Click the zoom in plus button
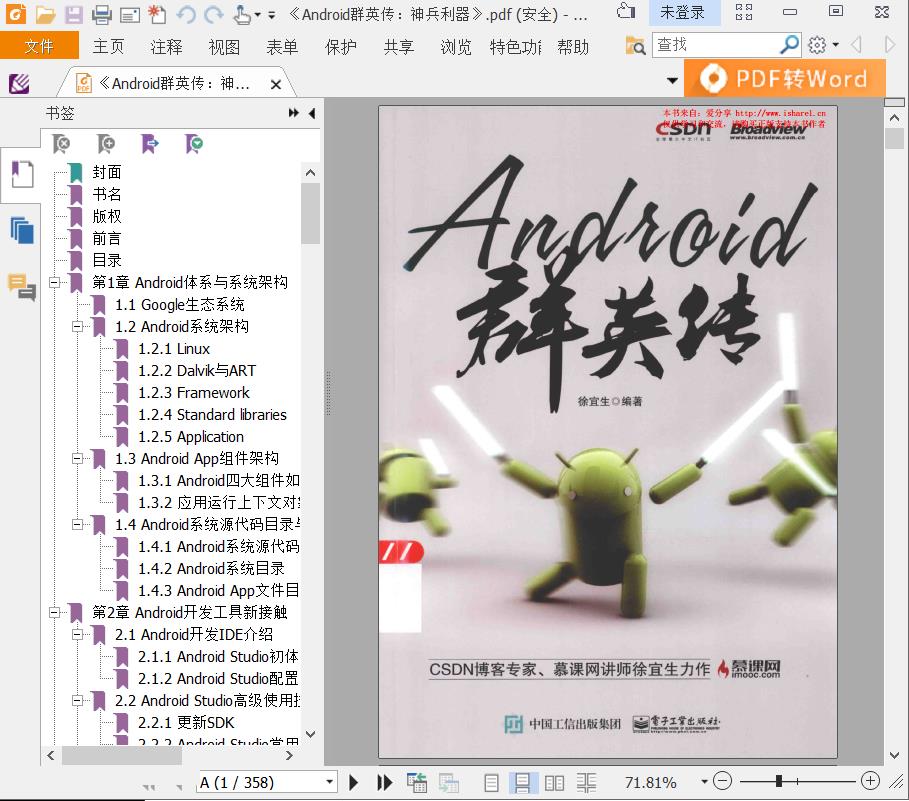Image resolution: width=909 pixels, height=801 pixels. (x=870, y=781)
